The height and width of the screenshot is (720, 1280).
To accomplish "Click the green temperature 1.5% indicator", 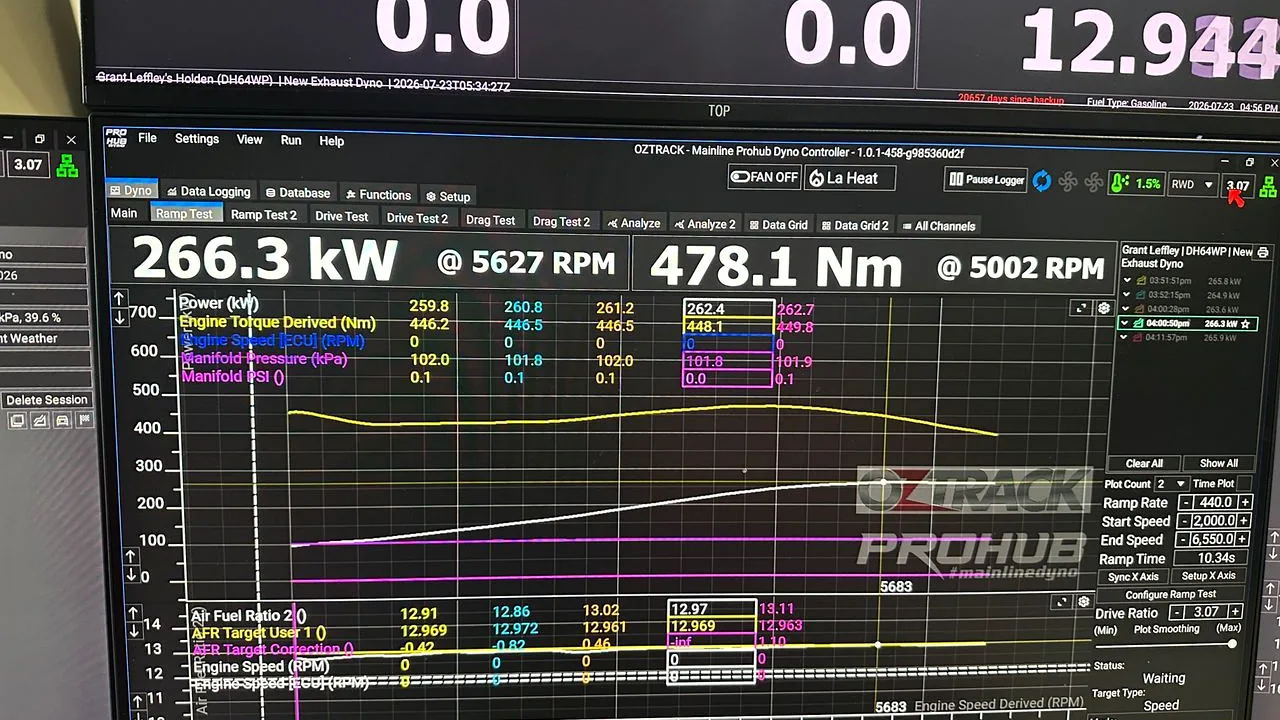I will [1136, 184].
